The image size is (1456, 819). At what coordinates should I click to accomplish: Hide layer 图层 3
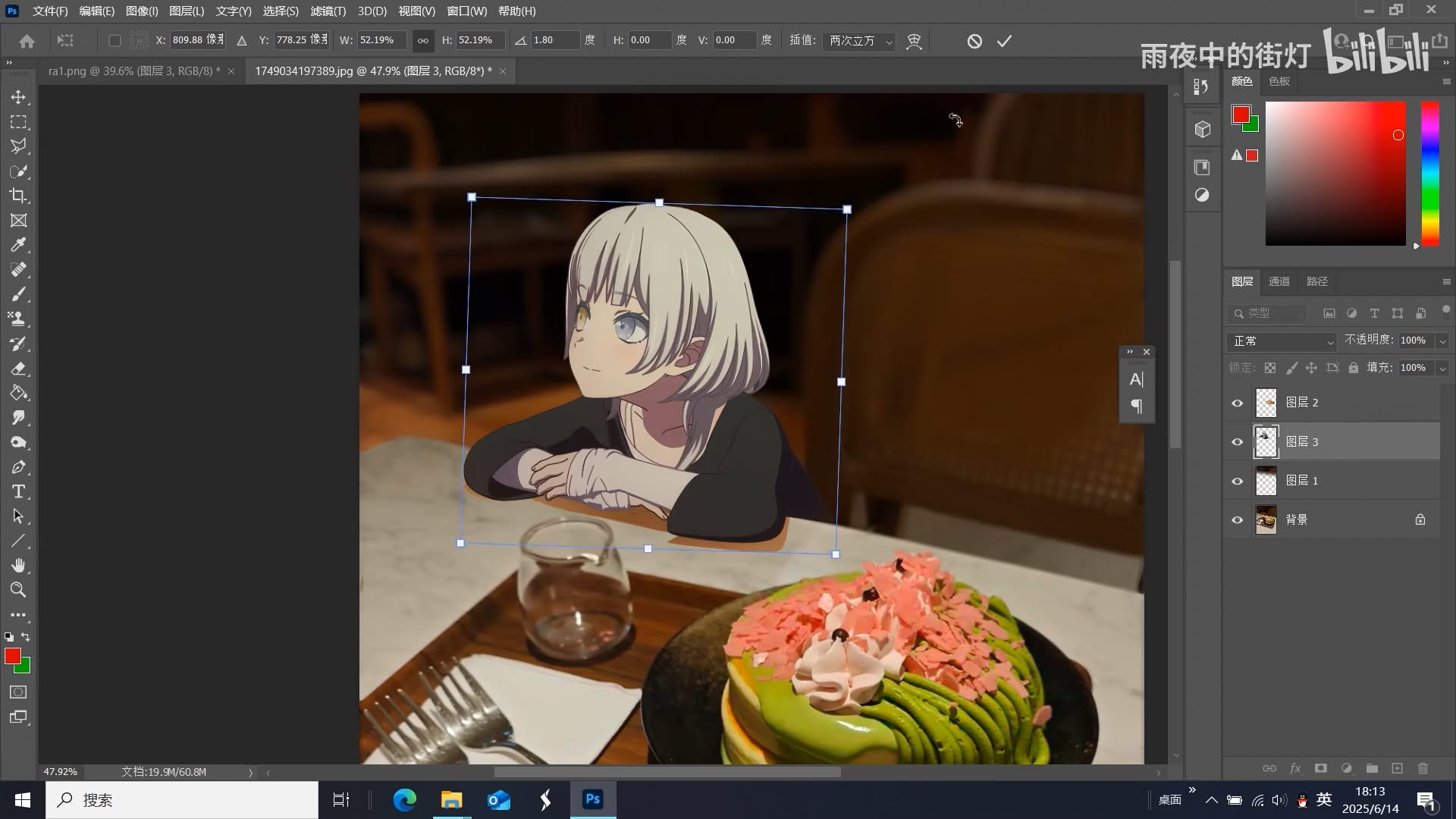pyautogui.click(x=1237, y=441)
